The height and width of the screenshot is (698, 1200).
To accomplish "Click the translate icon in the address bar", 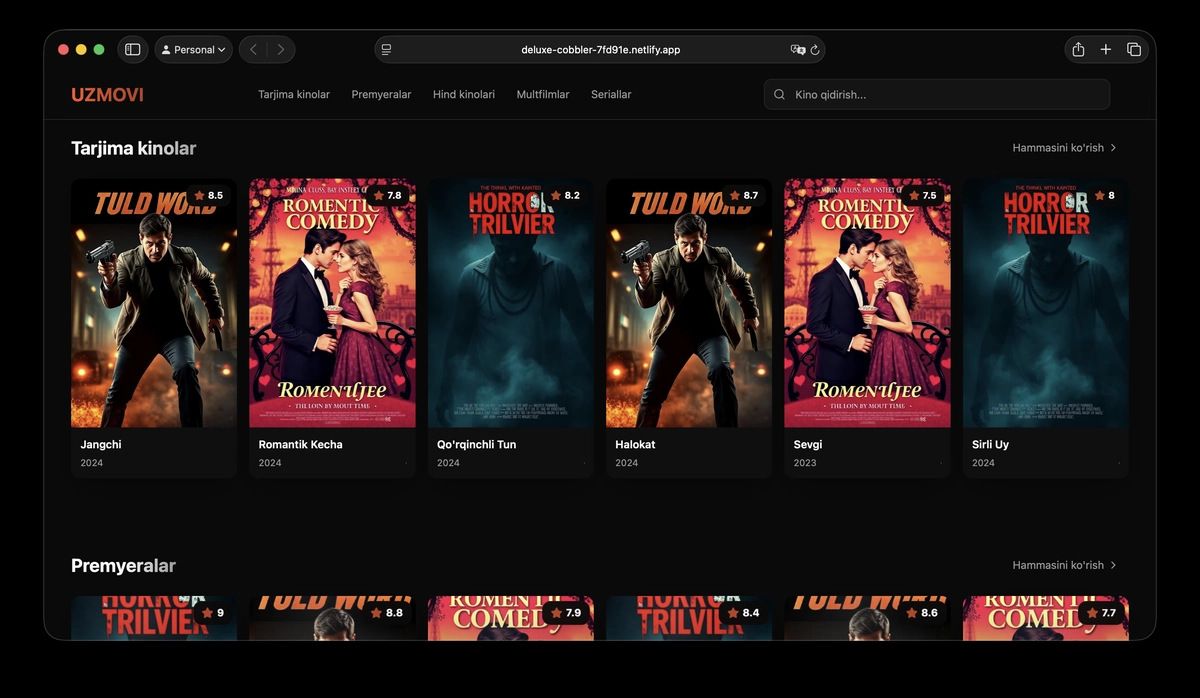I will (797, 49).
